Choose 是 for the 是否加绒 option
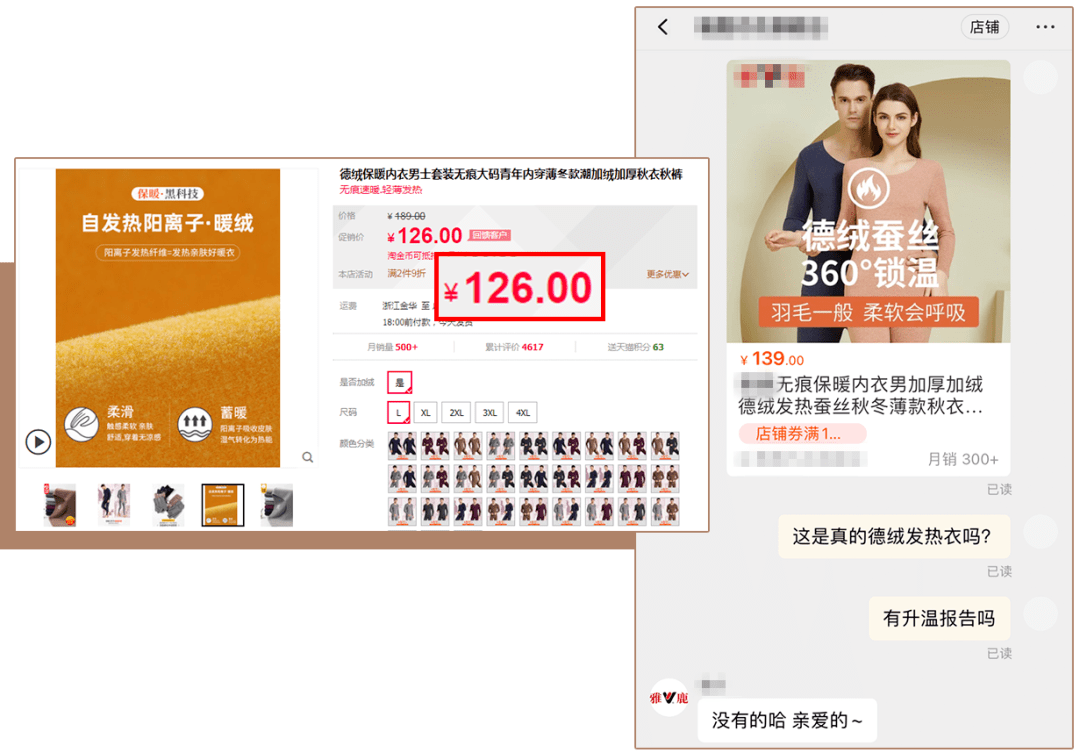Viewport: 1080px width, 753px height. pos(400,381)
